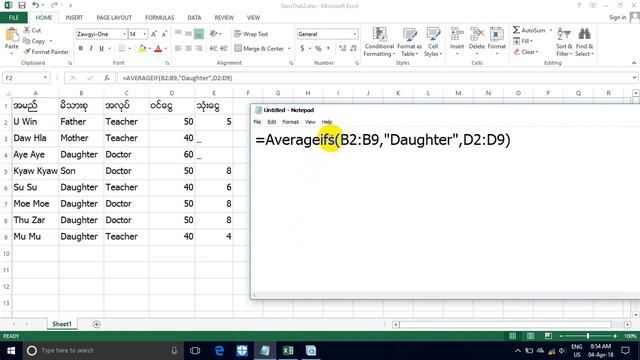The width and height of the screenshot is (640, 360).
Task: Open the font size dropdown showing 14
Action: click(144, 34)
